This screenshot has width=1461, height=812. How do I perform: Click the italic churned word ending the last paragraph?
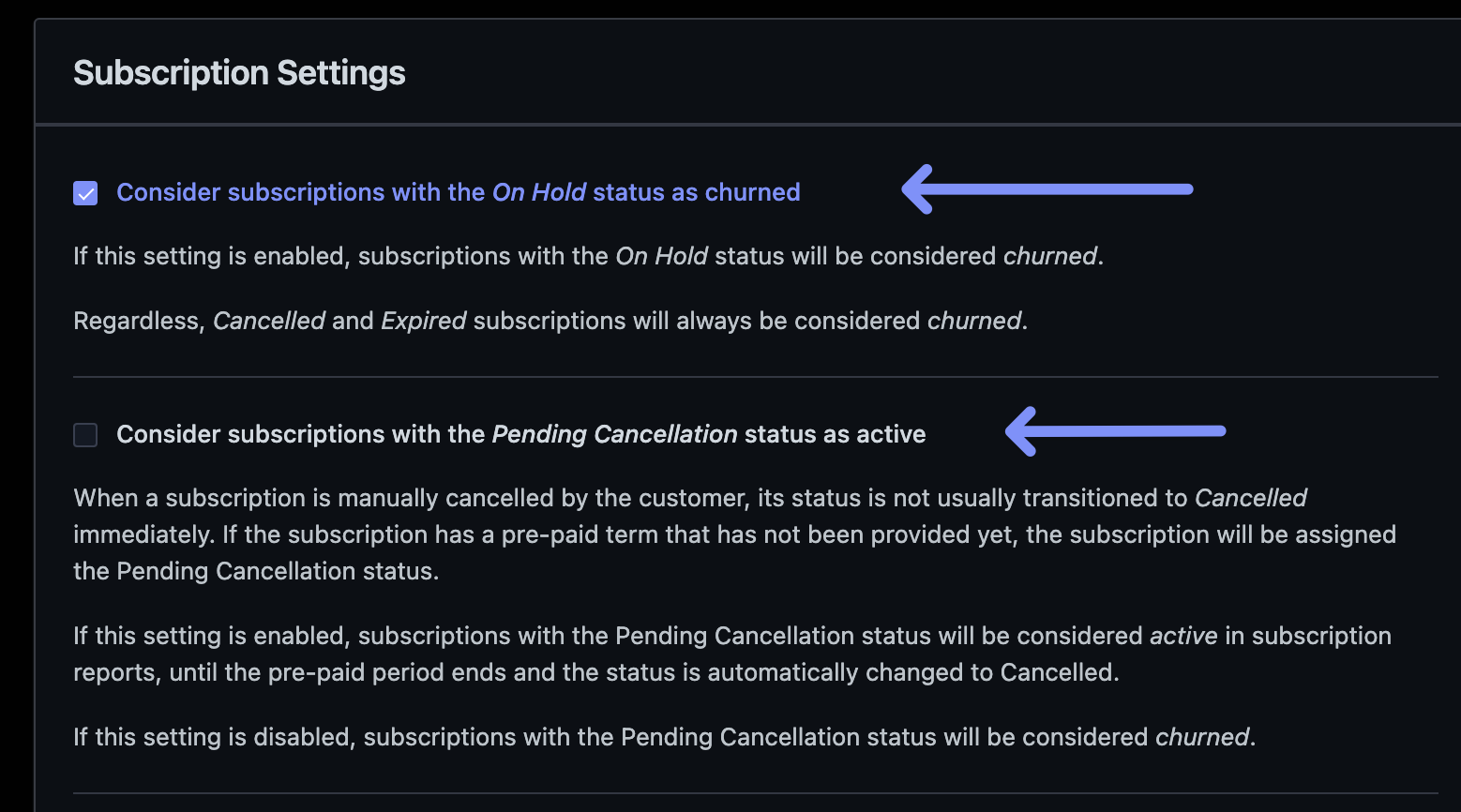(1202, 737)
